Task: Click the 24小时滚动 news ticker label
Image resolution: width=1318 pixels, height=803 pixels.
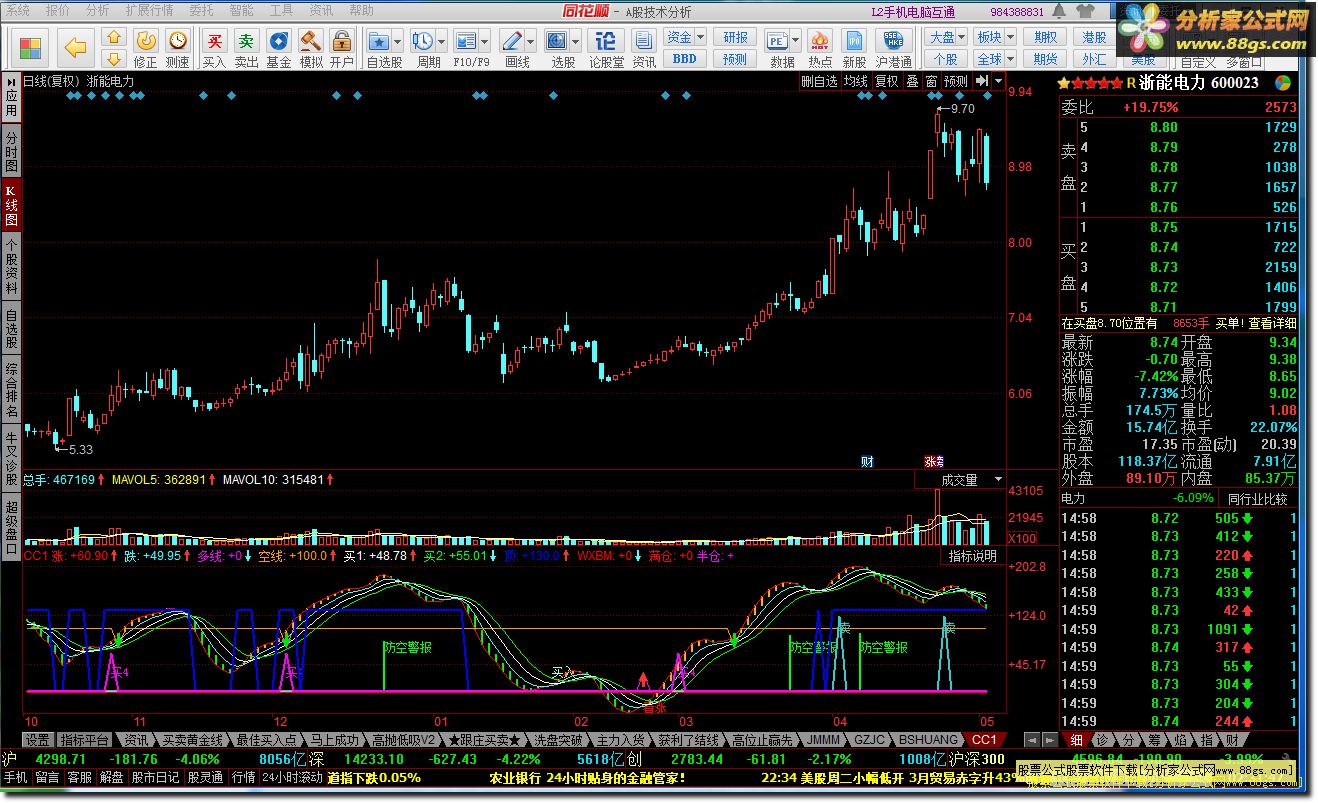Action: (x=293, y=777)
